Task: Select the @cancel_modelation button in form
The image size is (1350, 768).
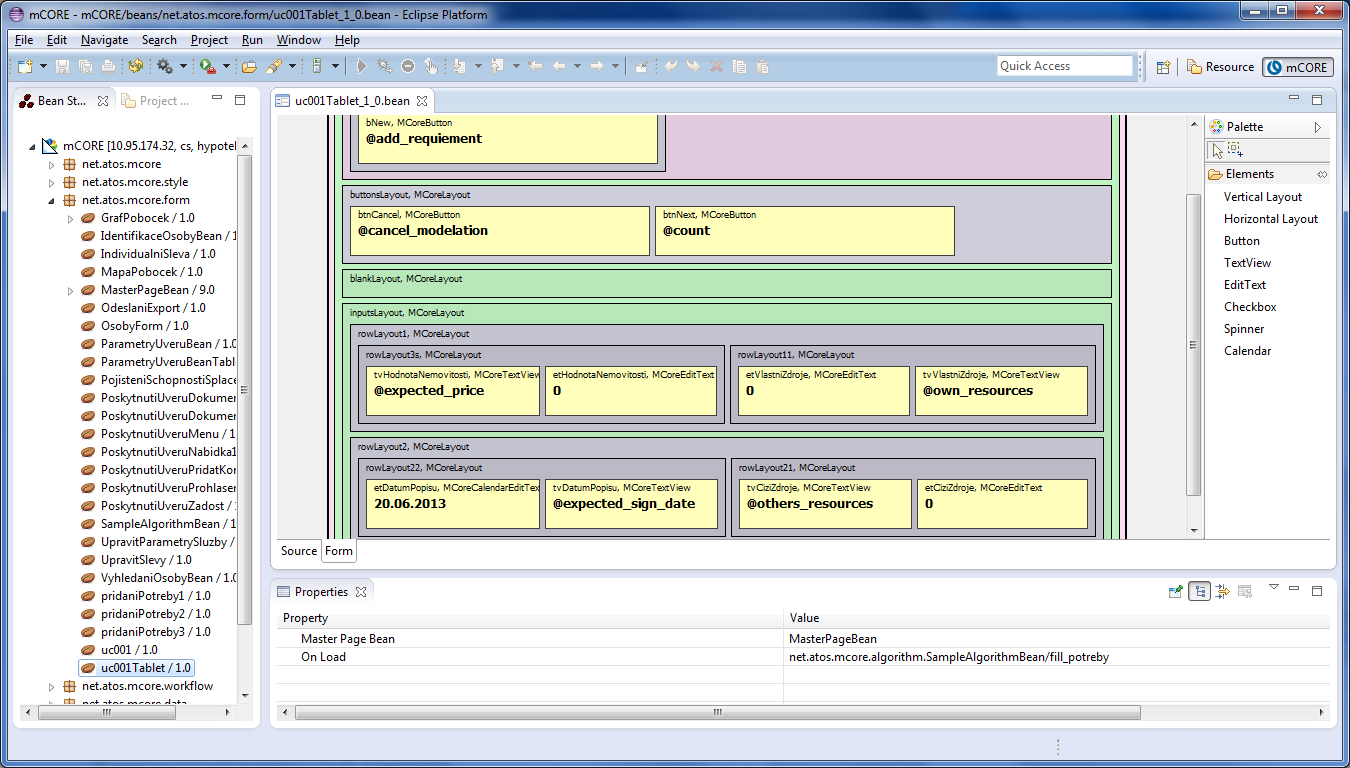Action: click(501, 231)
